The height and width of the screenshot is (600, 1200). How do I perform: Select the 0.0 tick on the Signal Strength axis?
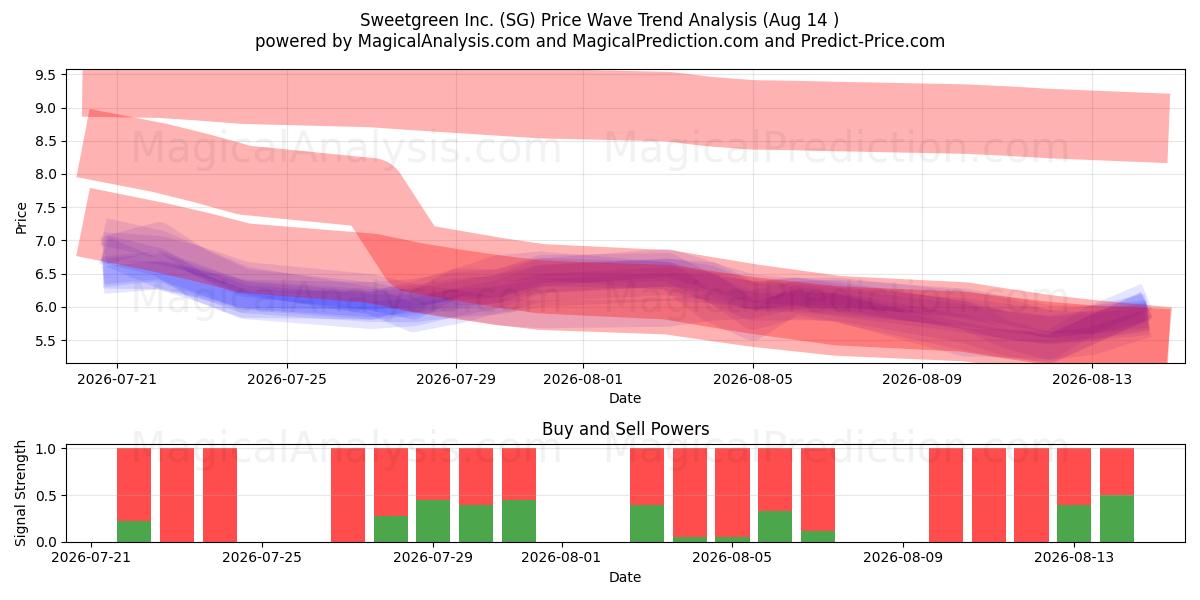(47, 542)
